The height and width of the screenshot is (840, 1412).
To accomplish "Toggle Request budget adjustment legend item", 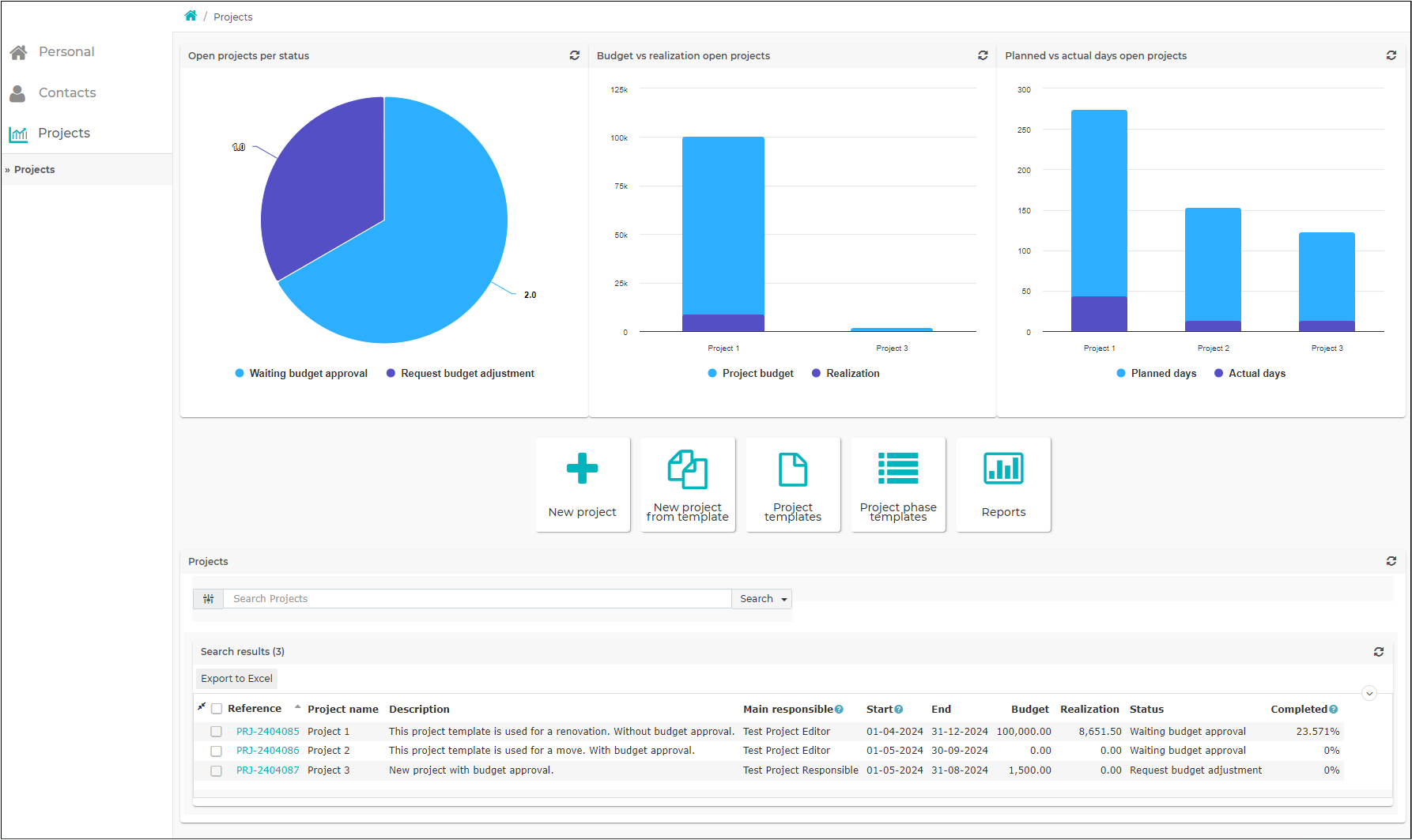I will pos(460,374).
